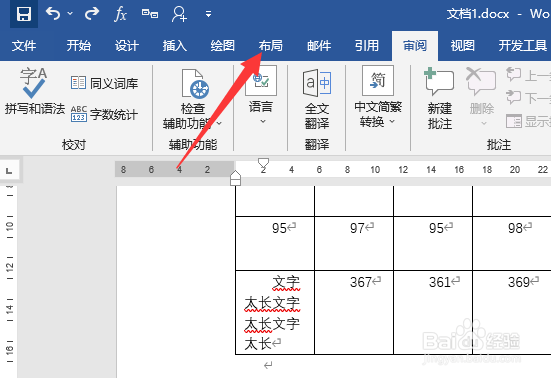Click the fx formula icon
Image resolution: width=551 pixels, height=378 pixels.
point(120,14)
